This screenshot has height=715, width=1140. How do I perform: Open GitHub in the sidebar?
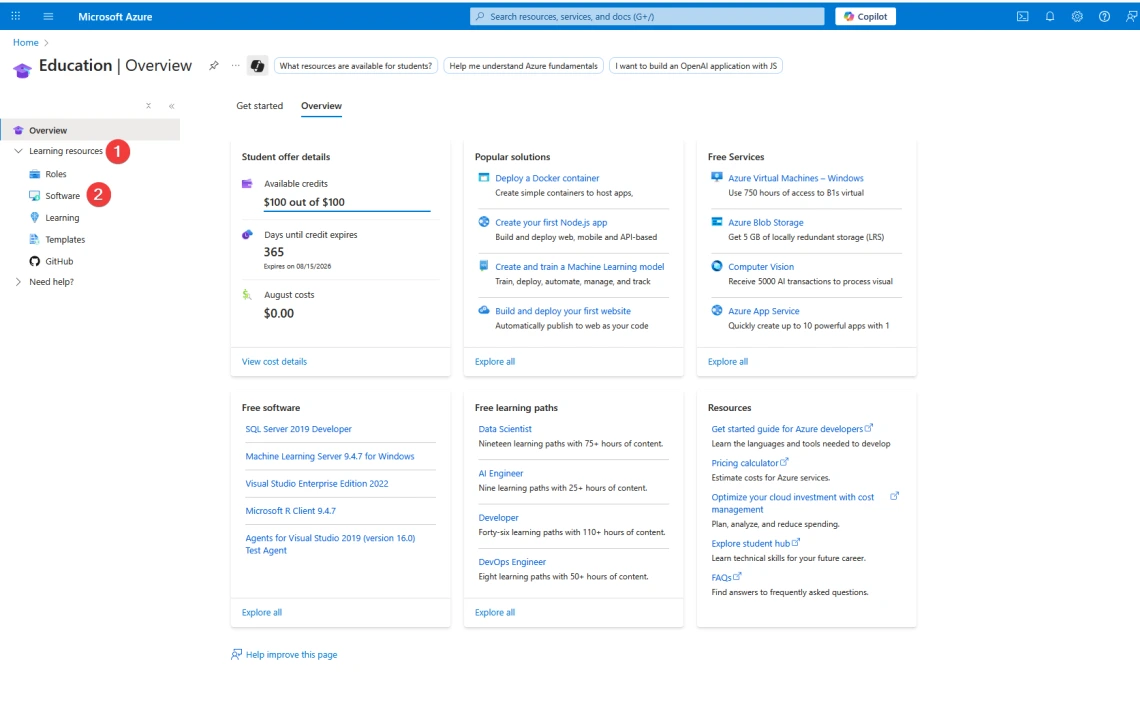coord(59,261)
